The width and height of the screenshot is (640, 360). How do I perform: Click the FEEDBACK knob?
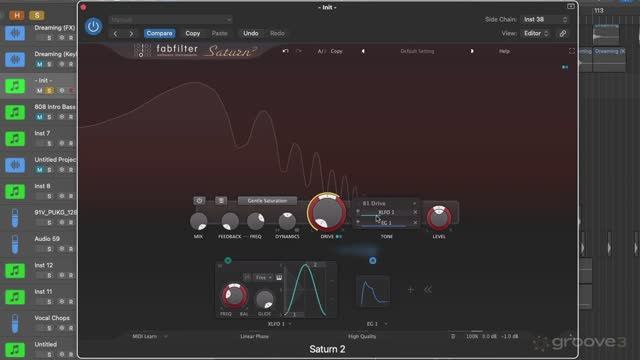click(230, 222)
